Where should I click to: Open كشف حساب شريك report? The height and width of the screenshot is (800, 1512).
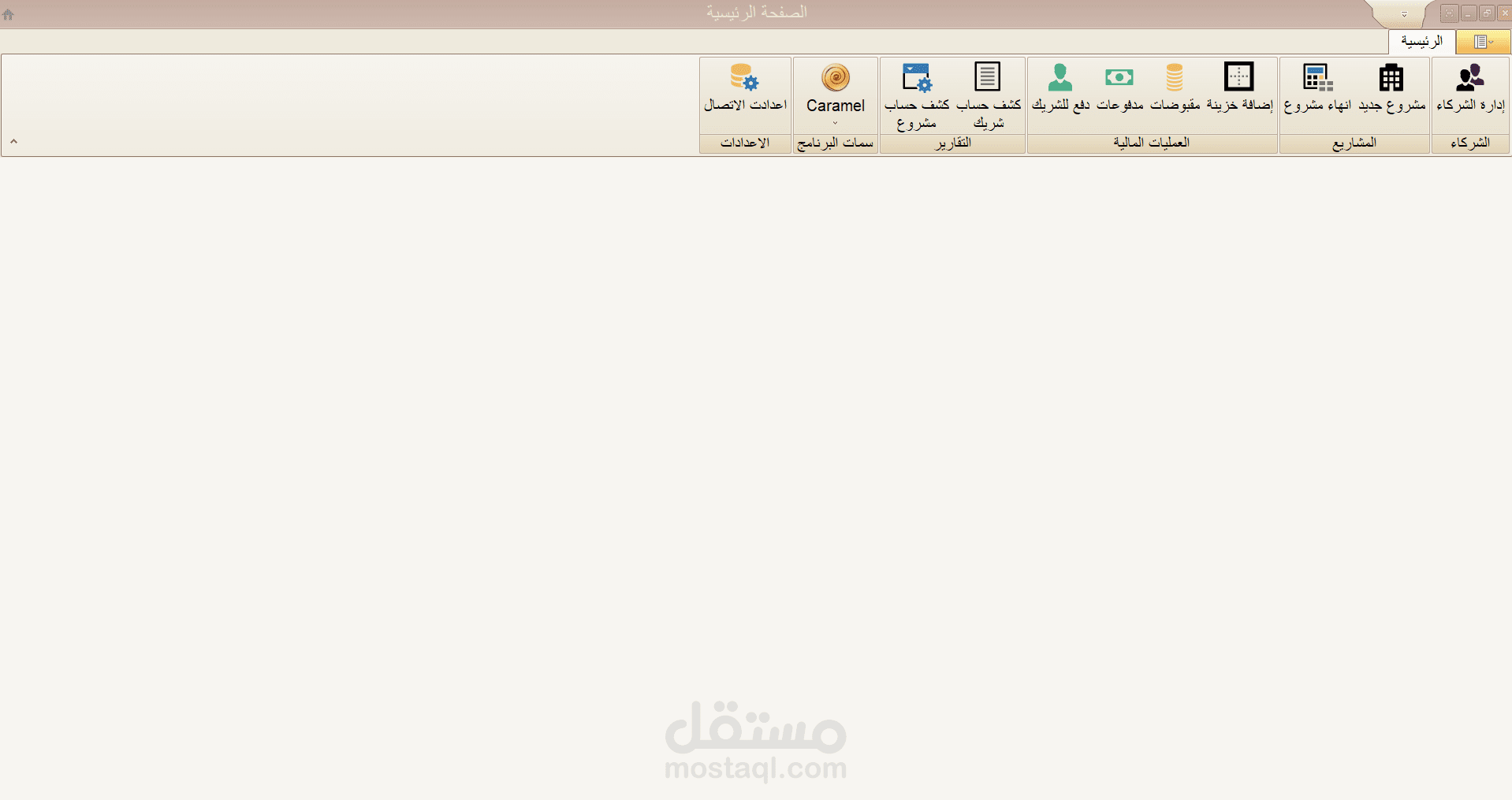988,95
